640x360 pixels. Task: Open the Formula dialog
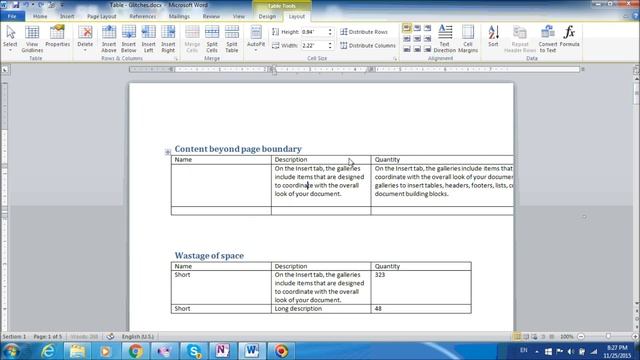(569, 36)
